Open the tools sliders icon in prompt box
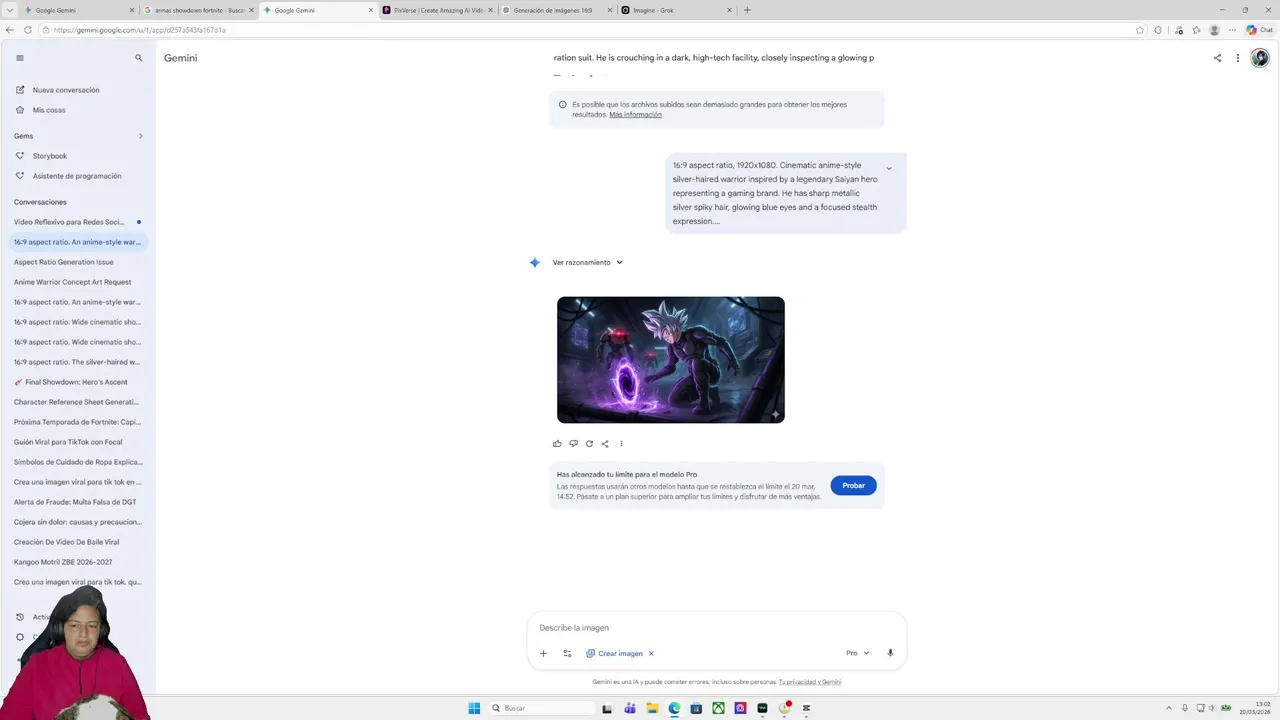Screen dimensions: 1280x720 [x=567, y=653]
